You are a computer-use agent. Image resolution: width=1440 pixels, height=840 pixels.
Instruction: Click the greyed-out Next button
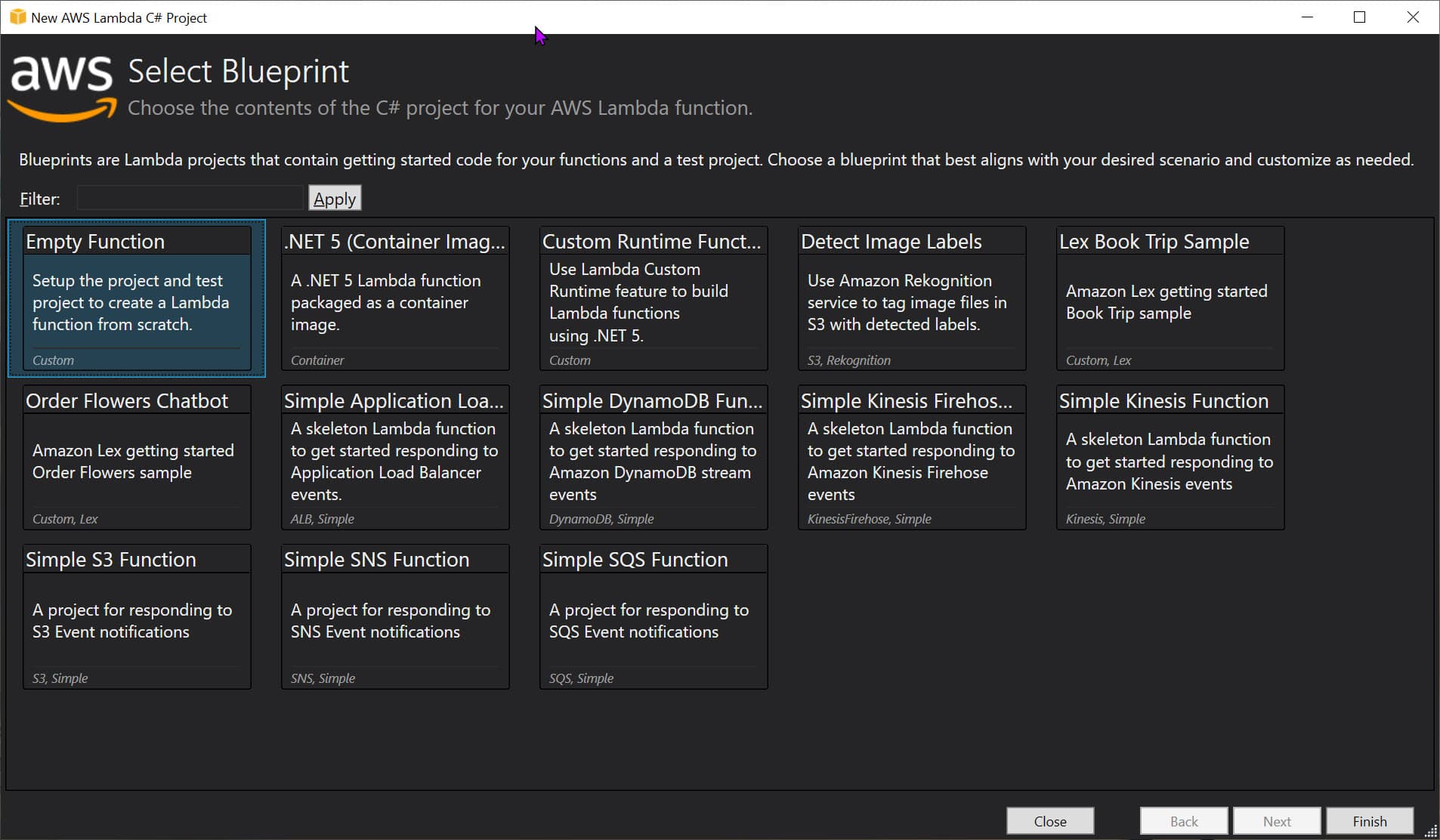point(1277,821)
